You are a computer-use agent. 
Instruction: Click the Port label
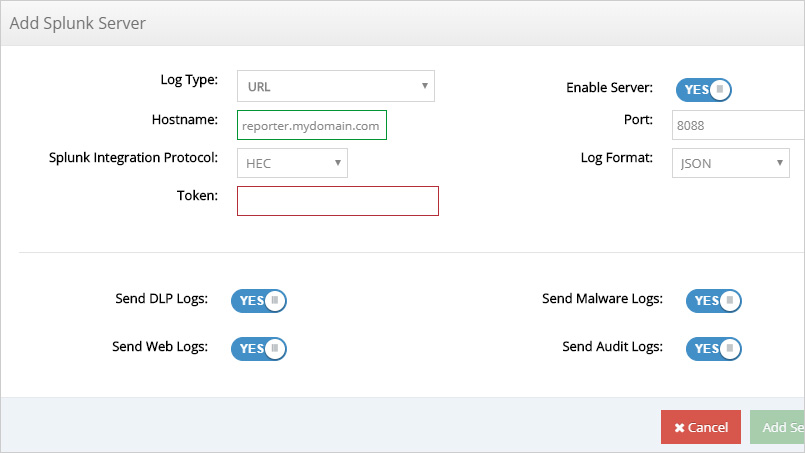pos(638,120)
